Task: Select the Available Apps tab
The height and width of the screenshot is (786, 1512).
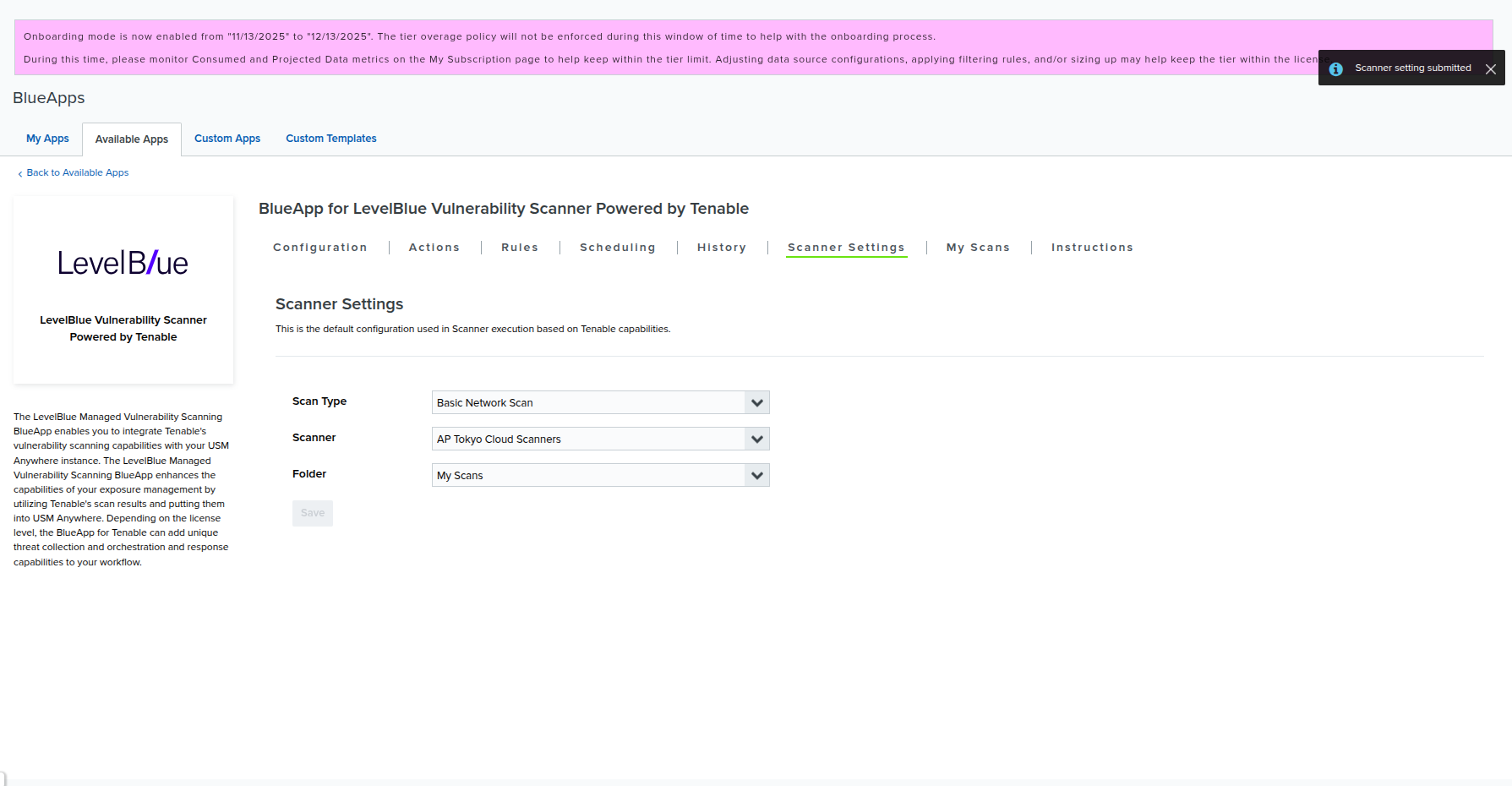Action: pyautogui.click(x=132, y=139)
